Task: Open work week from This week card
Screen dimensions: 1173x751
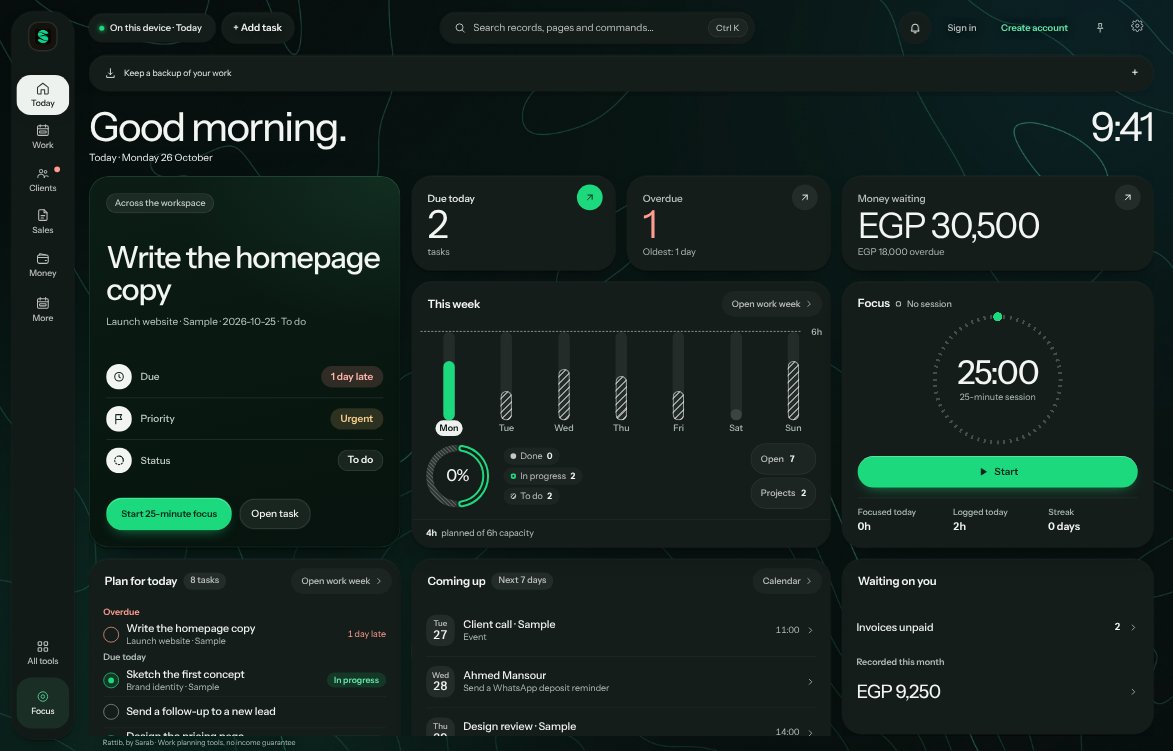Action: coord(771,304)
